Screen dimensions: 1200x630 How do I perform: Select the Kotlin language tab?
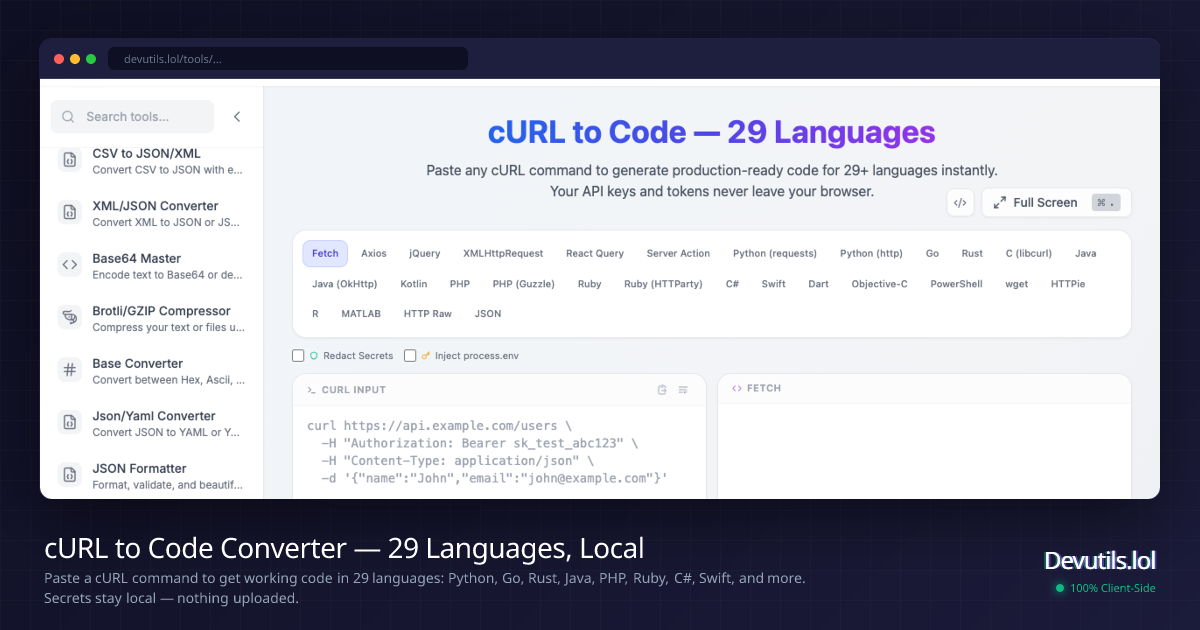[414, 284]
